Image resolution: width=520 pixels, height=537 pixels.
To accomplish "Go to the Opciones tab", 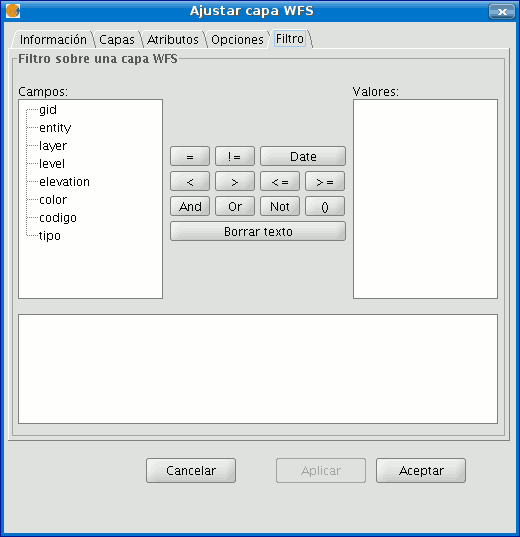I will pyautogui.click(x=237, y=39).
